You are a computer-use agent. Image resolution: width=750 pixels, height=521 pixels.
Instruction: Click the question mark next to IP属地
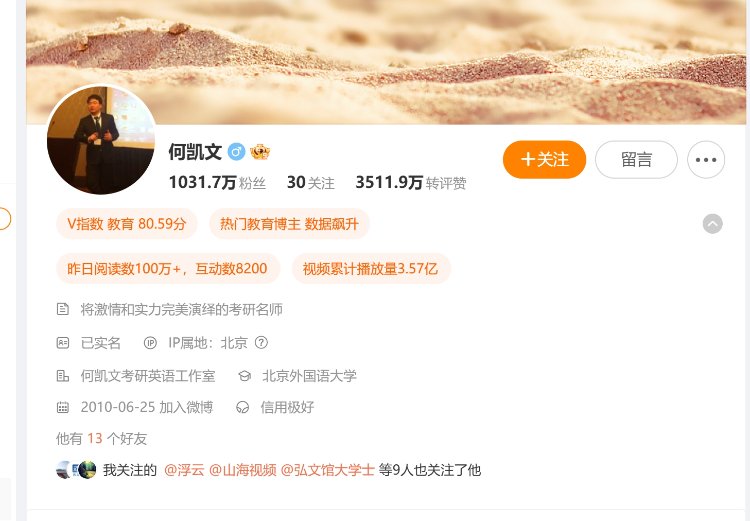261,343
